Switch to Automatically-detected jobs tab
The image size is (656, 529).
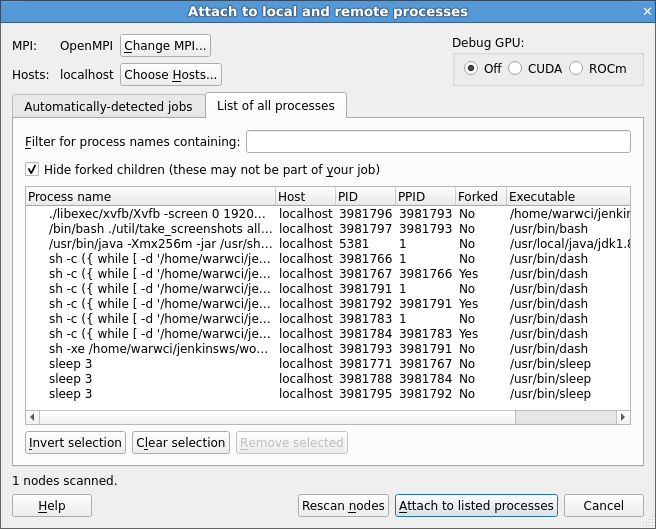(108, 106)
